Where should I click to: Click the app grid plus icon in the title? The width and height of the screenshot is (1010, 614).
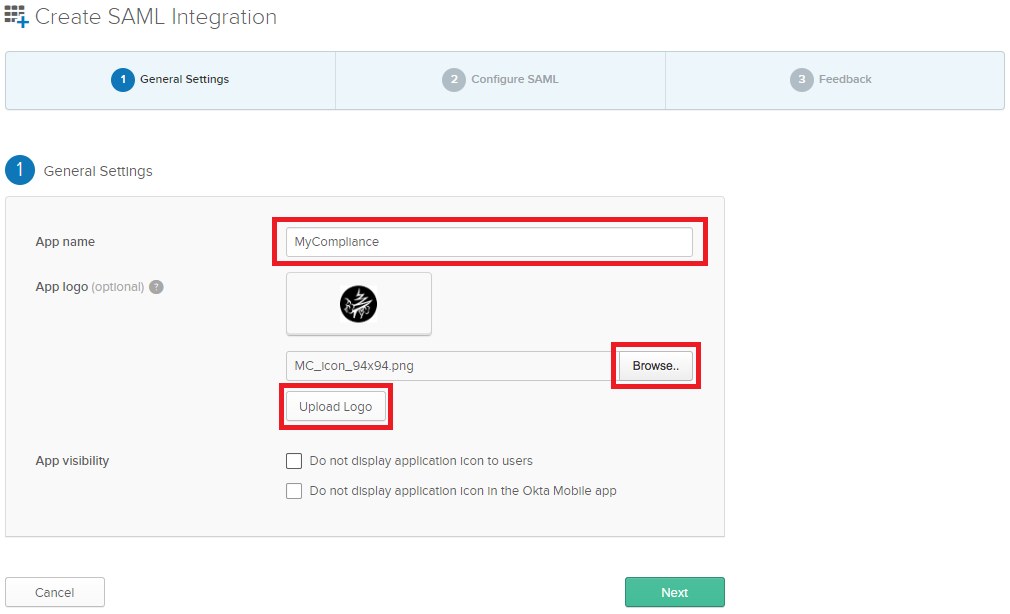[x=16, y=16]
